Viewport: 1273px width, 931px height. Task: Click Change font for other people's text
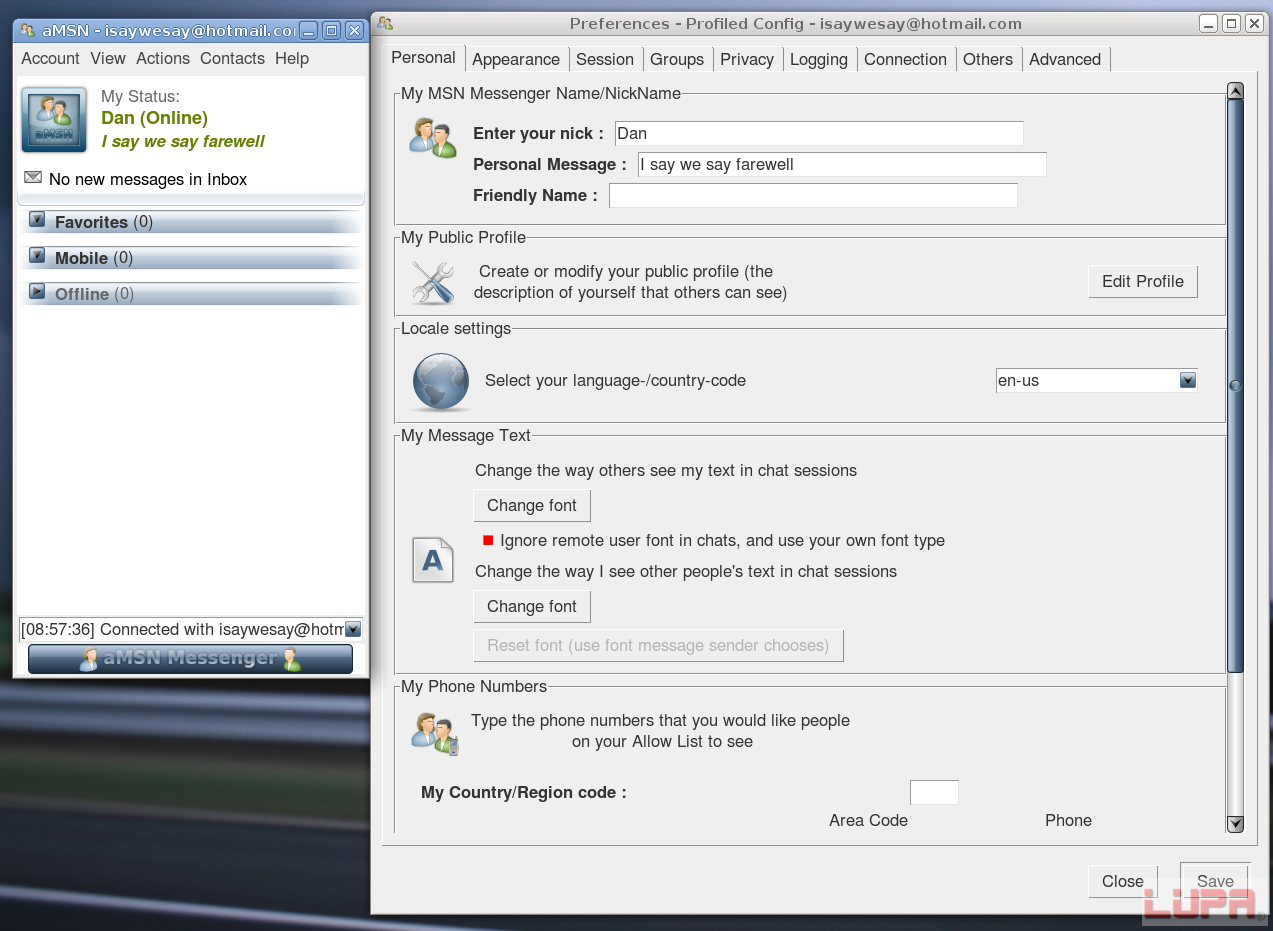pos(532,606)
